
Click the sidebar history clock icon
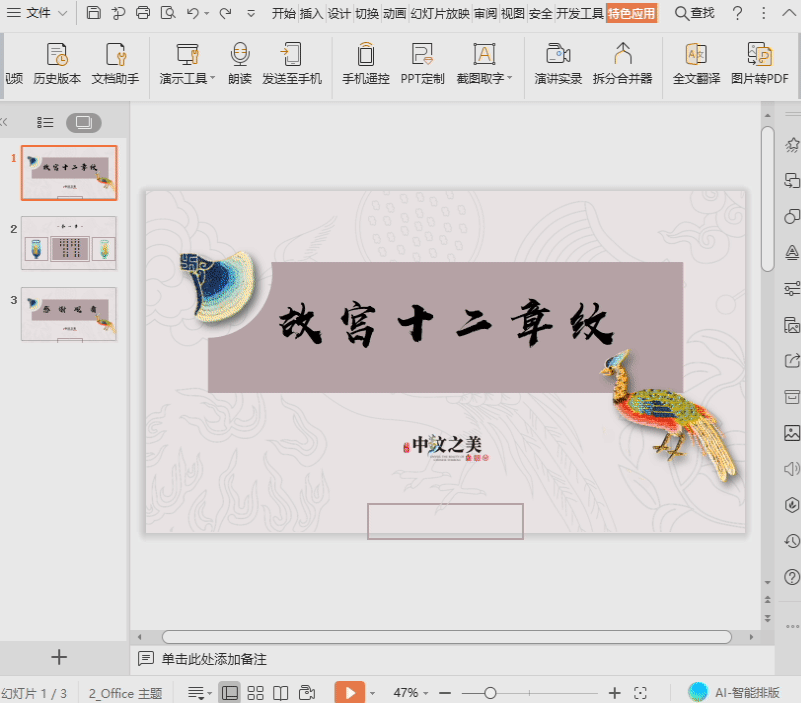coord(791,541)
